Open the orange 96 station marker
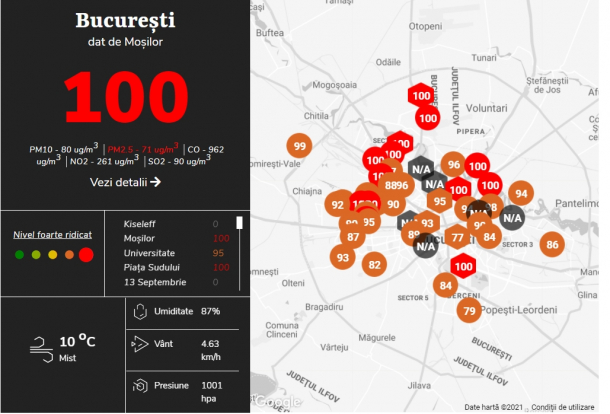This screenshot has height=414, width=610. [453, 165]
